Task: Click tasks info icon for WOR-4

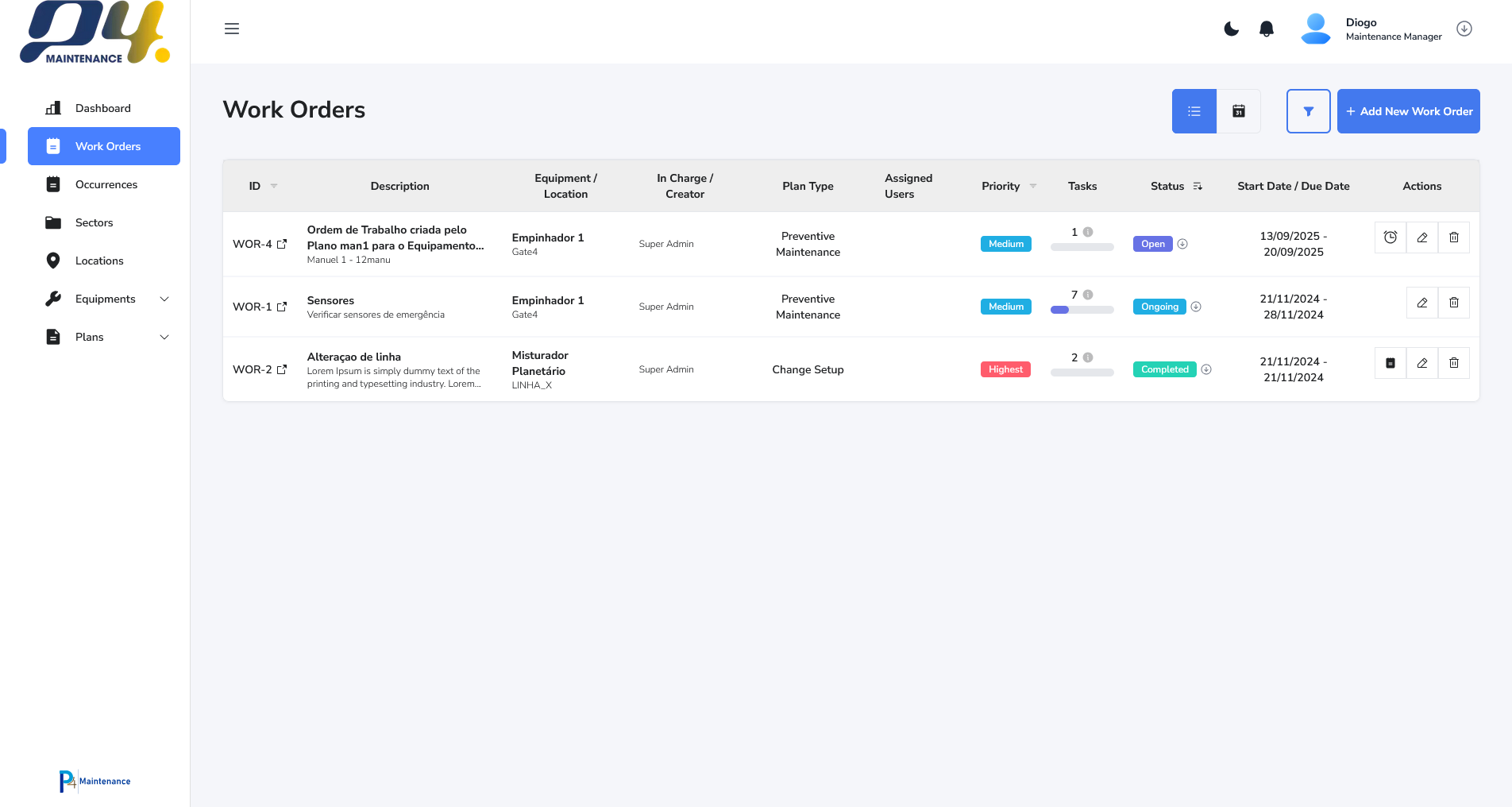Action: [x=1088, y=232]
